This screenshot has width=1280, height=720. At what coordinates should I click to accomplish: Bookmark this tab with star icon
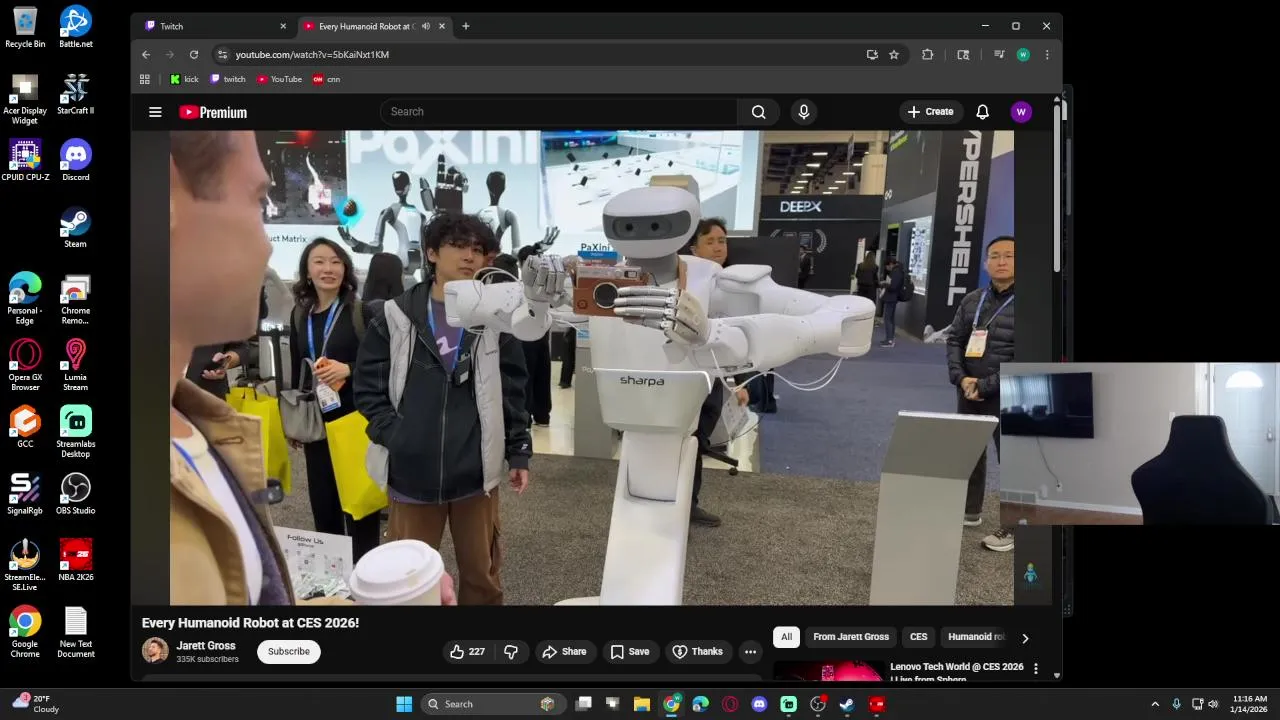[894, 55]
